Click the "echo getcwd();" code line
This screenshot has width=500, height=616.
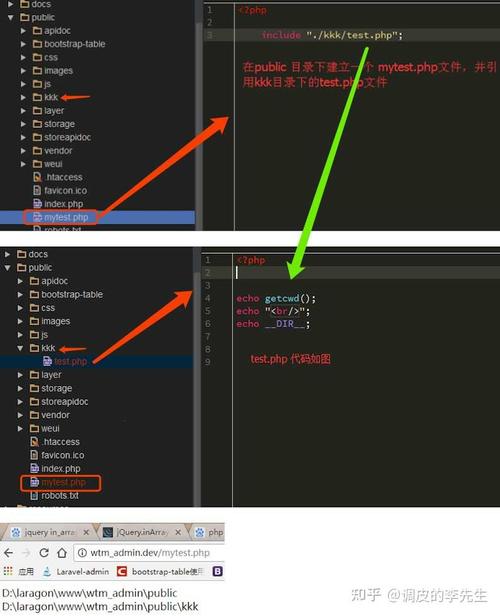coord(276,299)
